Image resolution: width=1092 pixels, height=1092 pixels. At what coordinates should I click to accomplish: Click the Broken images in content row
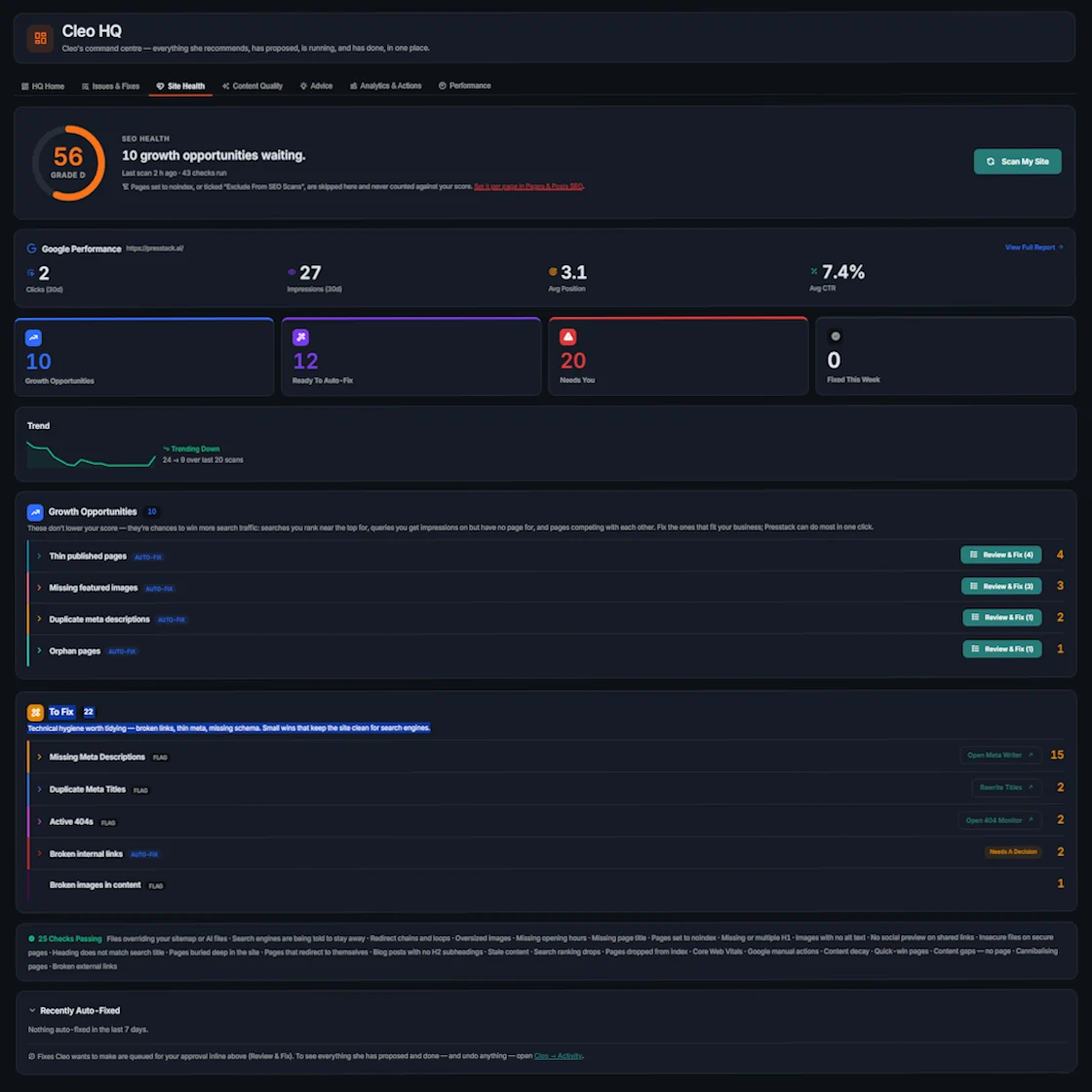click(x=546, y=885)
